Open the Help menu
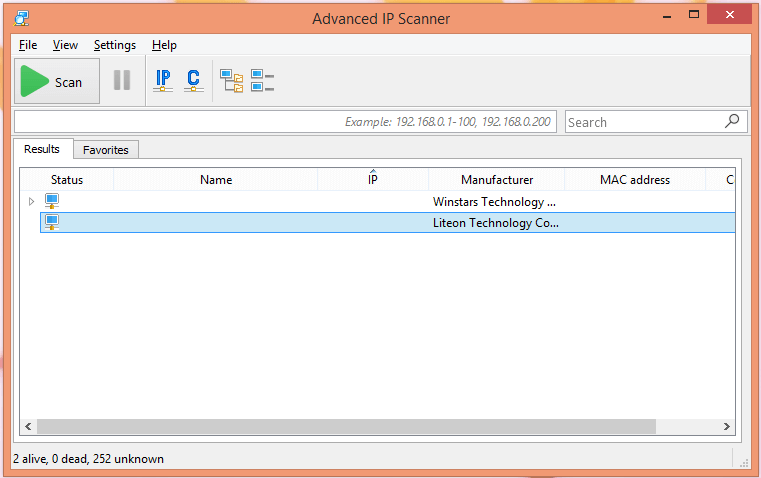The image size is (761, 478). [164, 45]
